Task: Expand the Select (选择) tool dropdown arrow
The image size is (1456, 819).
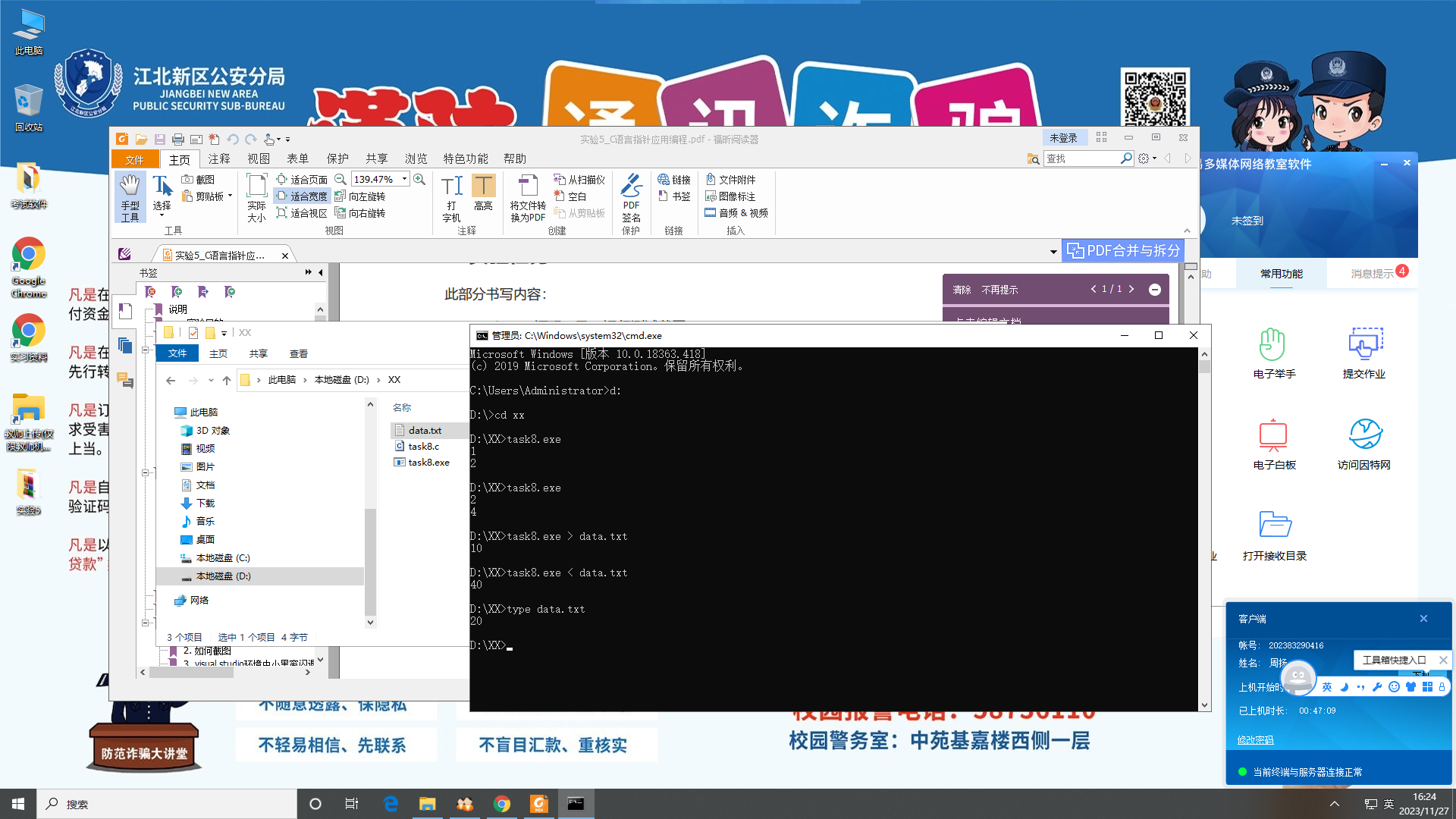Action: click(x=162, y=216)
